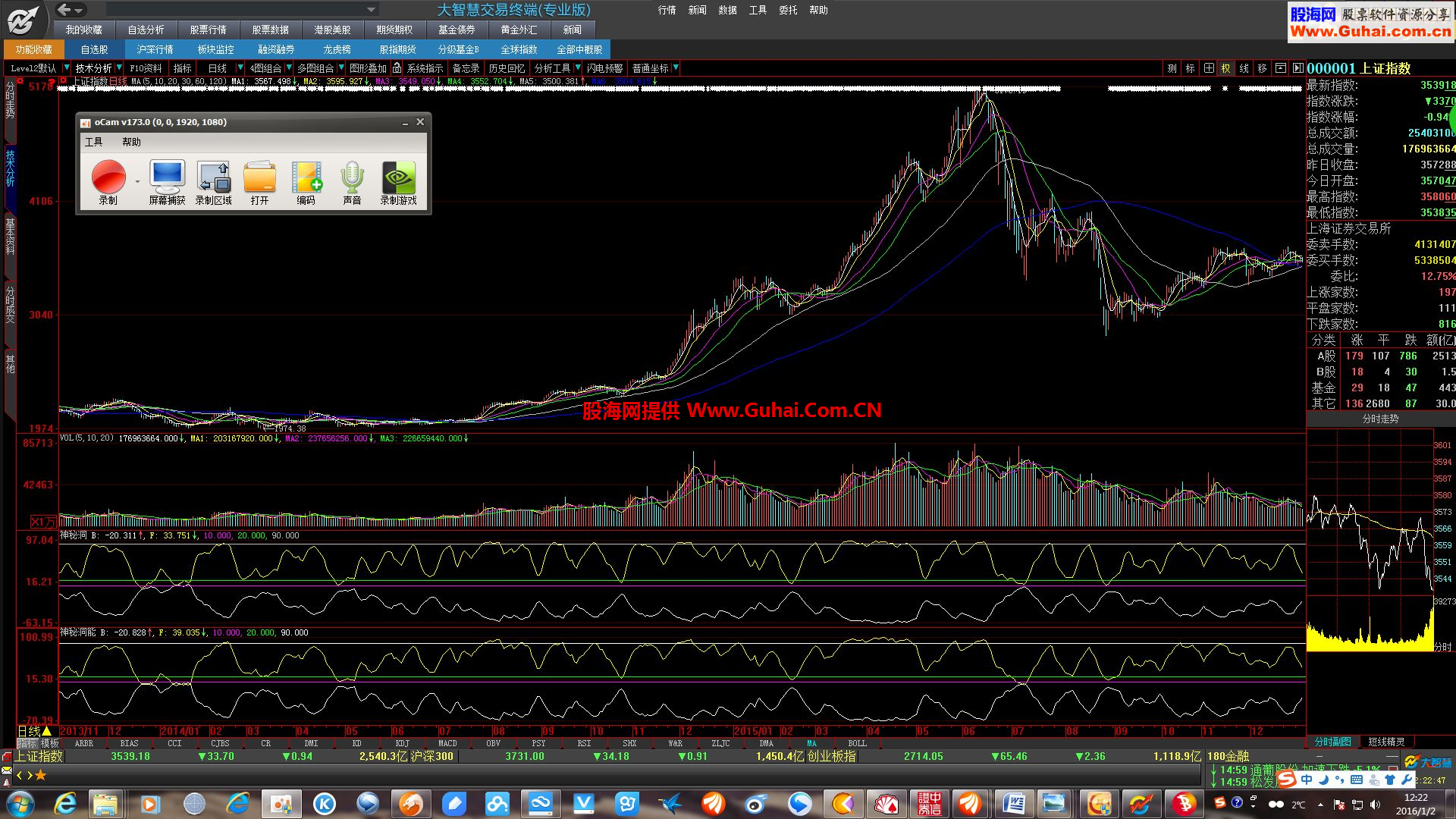Open the Word icon in the taskbar
1456x819 pixels.
coord(1014,804)
